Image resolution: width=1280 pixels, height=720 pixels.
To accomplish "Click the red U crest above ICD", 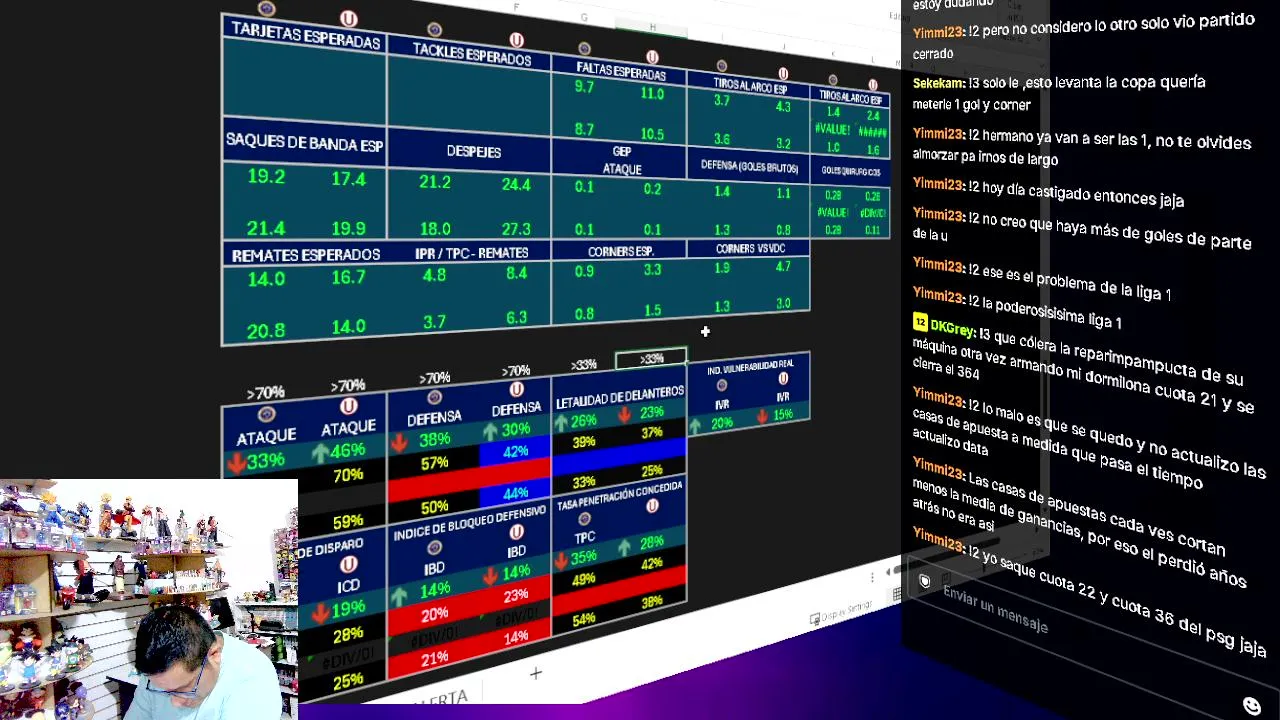I will [x=348, y=564].
